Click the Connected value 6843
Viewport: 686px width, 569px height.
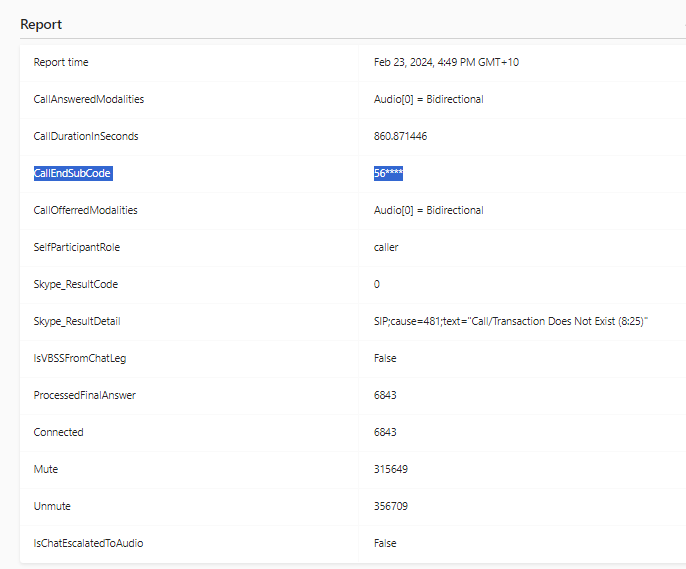pyautogui.click(x=385, y=433)
